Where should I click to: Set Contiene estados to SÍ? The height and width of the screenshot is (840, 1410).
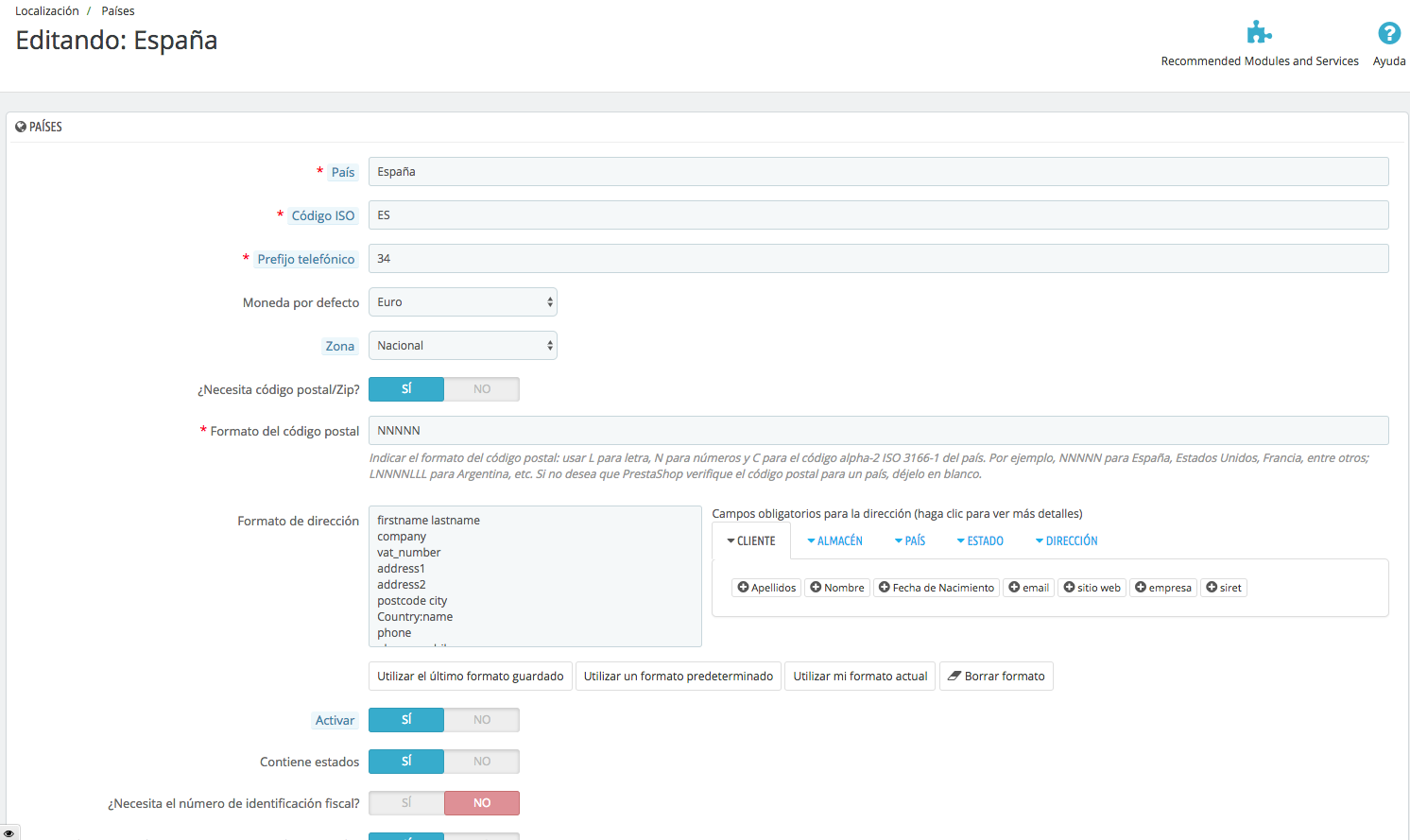point(406,762)
